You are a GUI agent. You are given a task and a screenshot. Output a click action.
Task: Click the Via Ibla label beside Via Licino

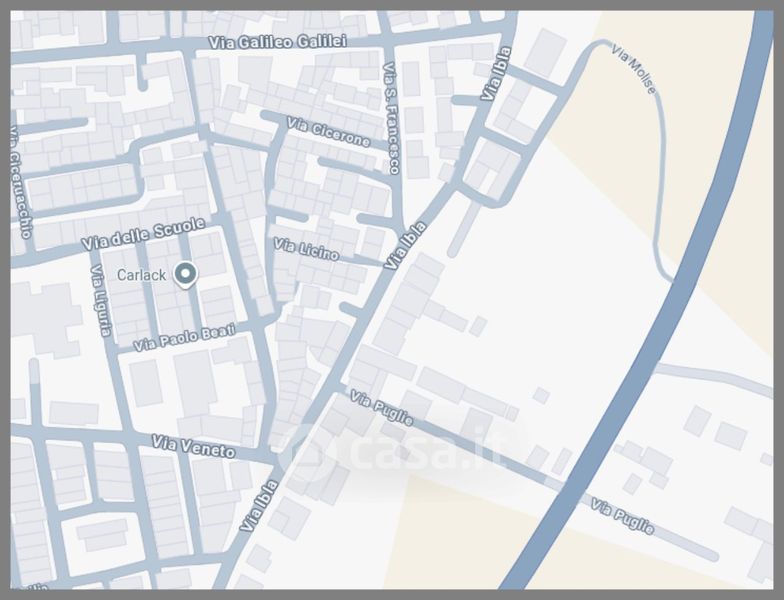[406, 244]
